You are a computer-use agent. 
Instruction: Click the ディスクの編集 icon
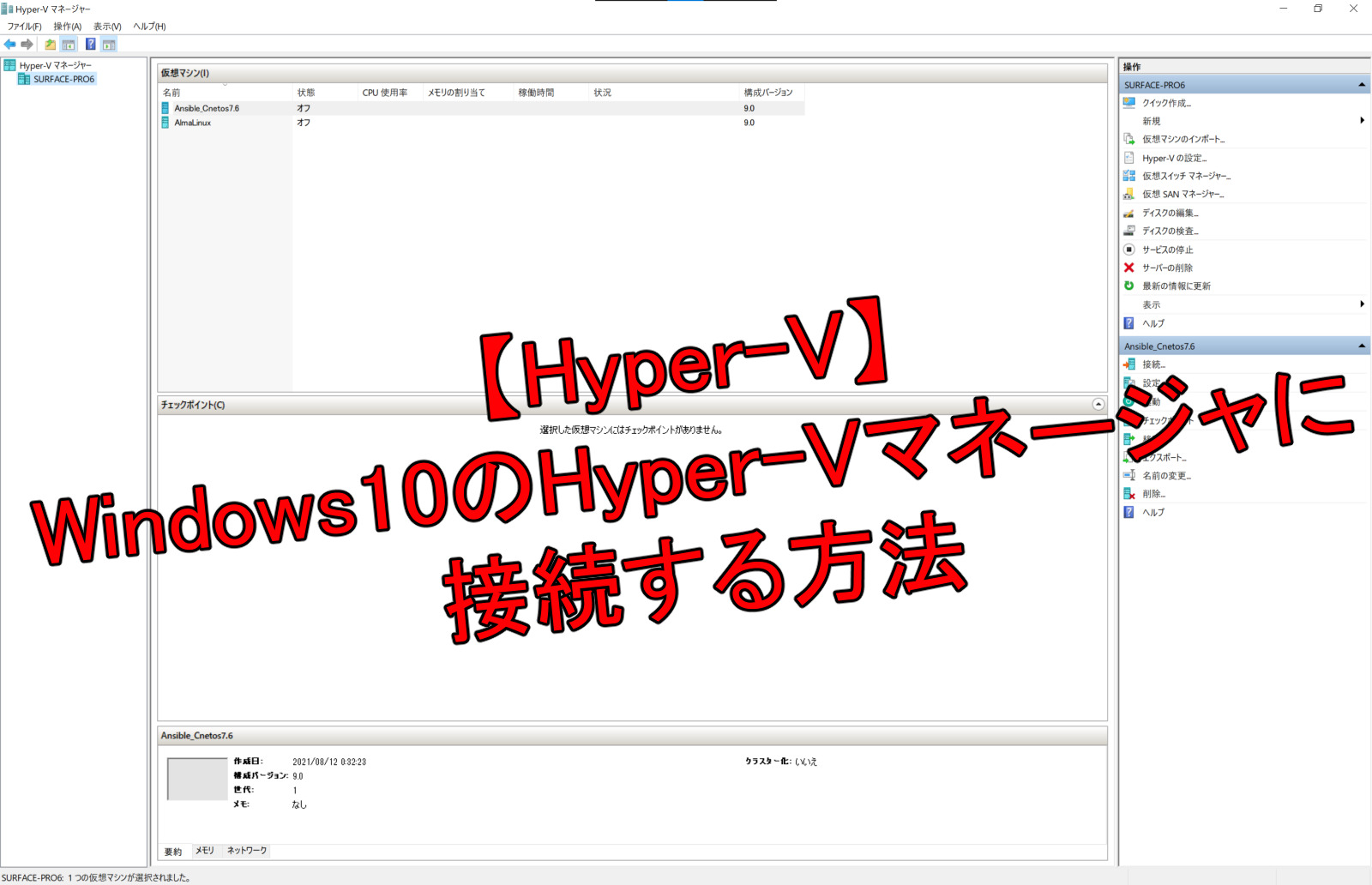(x=1129, y=213)
